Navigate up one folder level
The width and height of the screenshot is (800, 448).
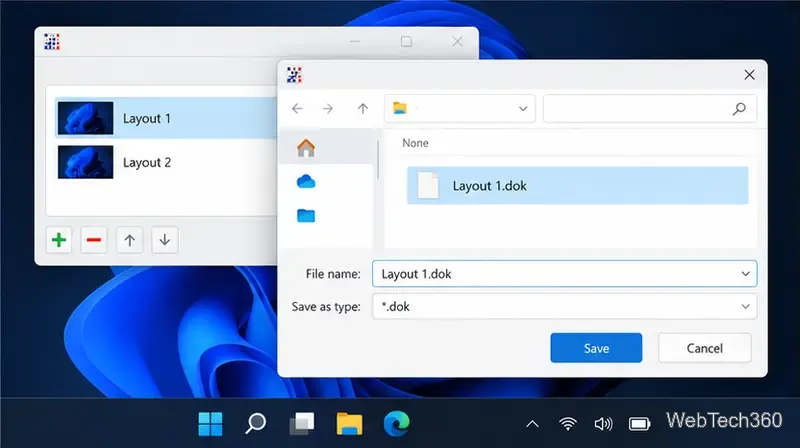(x=363, y=108)
